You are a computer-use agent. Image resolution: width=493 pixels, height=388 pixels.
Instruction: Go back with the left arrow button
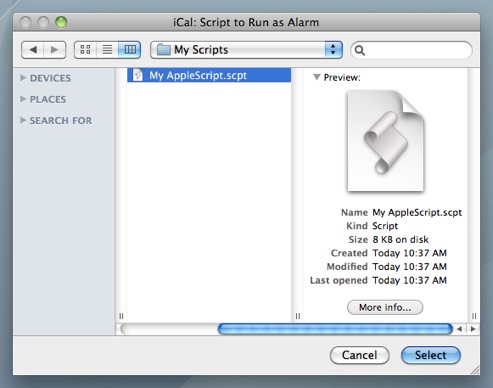32,50
